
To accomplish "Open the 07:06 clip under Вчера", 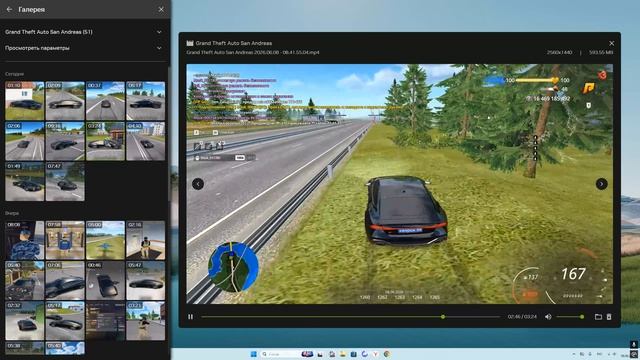I will tap(65, 281).
